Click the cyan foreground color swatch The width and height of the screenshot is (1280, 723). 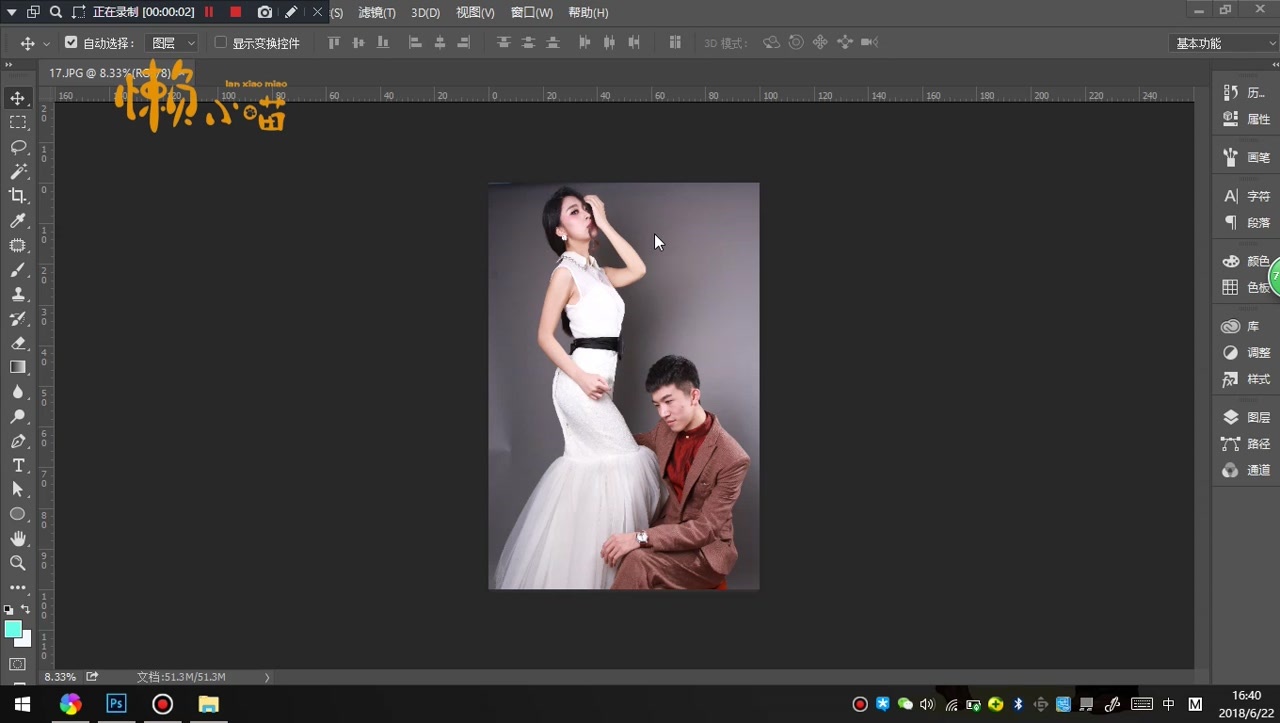(x=12, y=629)
